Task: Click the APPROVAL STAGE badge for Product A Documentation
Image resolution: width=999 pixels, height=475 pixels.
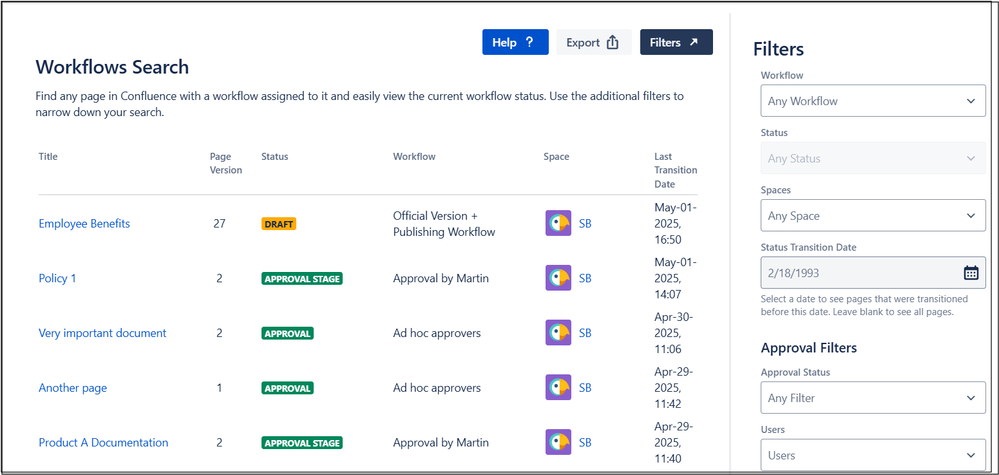Action: click(302, 443)
